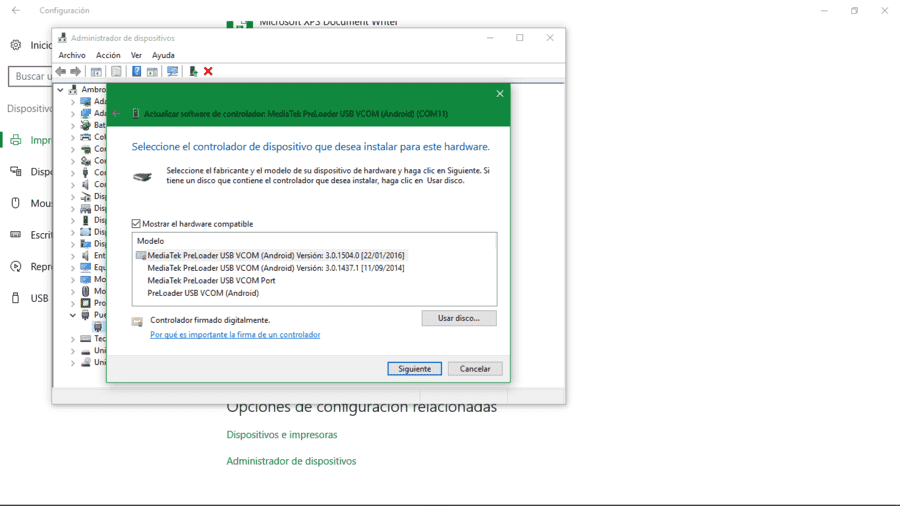Click the back arrow in the driver update dialog
Viewport: 900px width, 506px height.
(x=117, y=114)
